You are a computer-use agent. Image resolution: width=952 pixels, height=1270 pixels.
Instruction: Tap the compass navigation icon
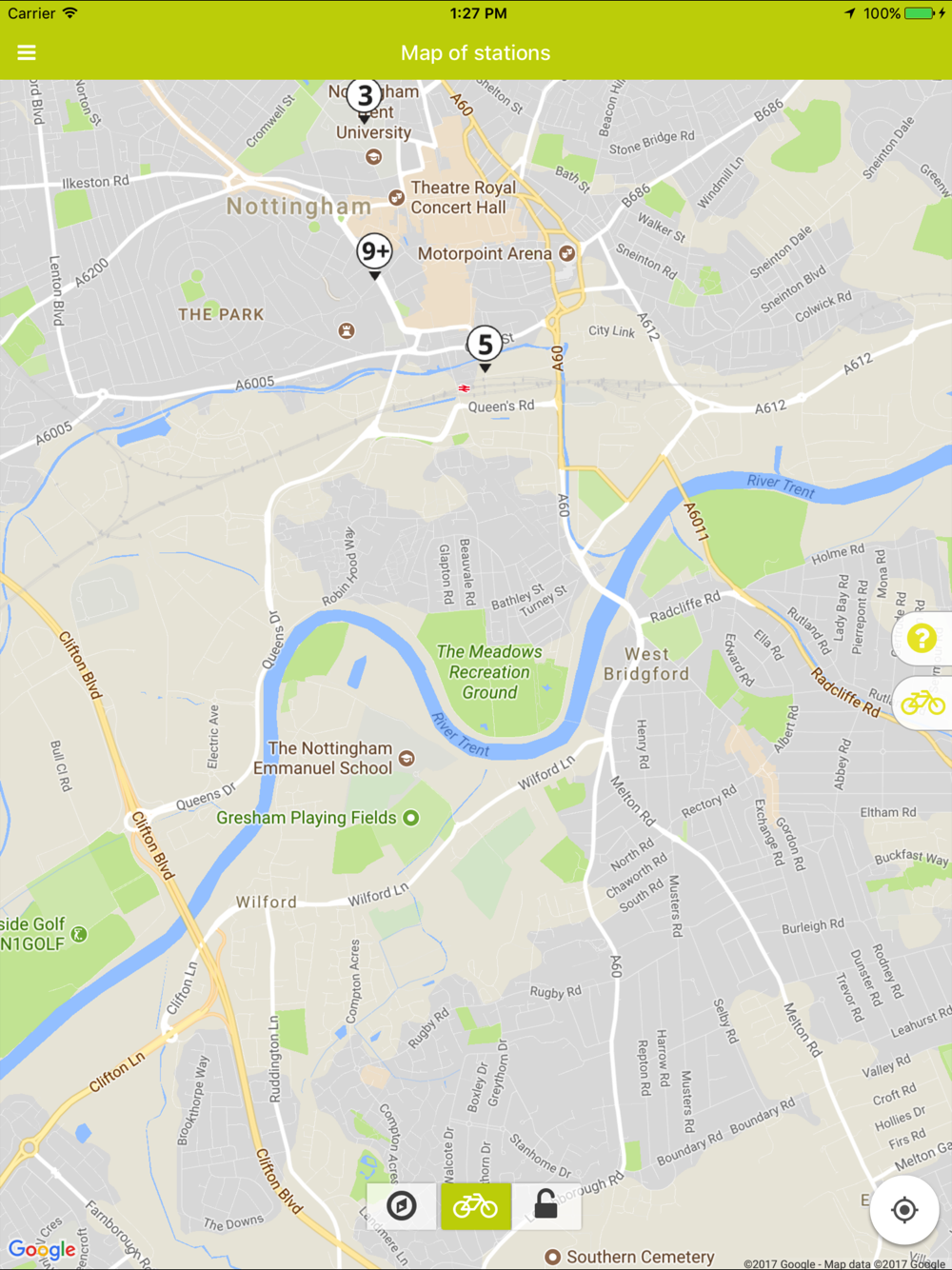[402, 1206]
